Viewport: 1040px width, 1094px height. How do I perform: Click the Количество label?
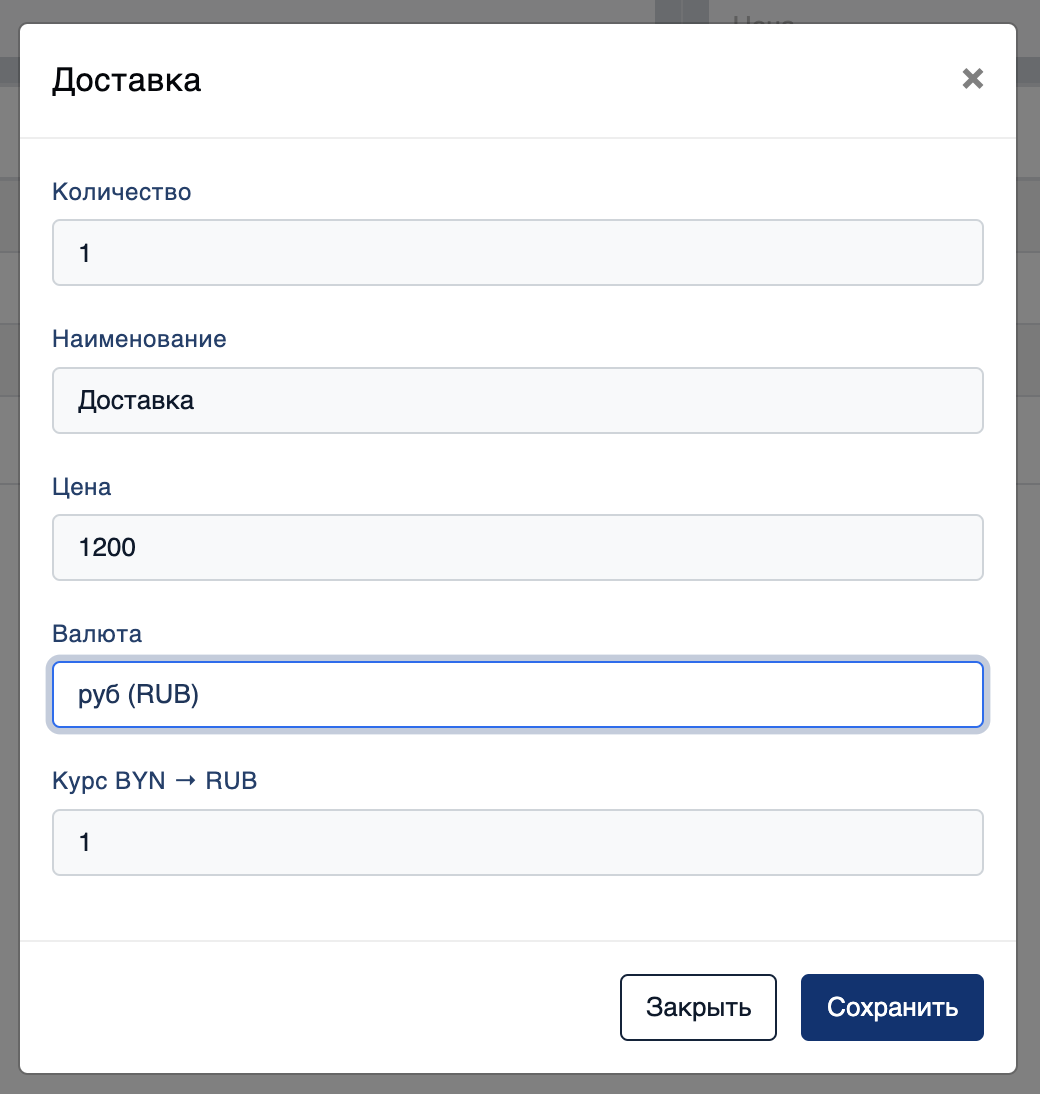[x=121, y=192]
